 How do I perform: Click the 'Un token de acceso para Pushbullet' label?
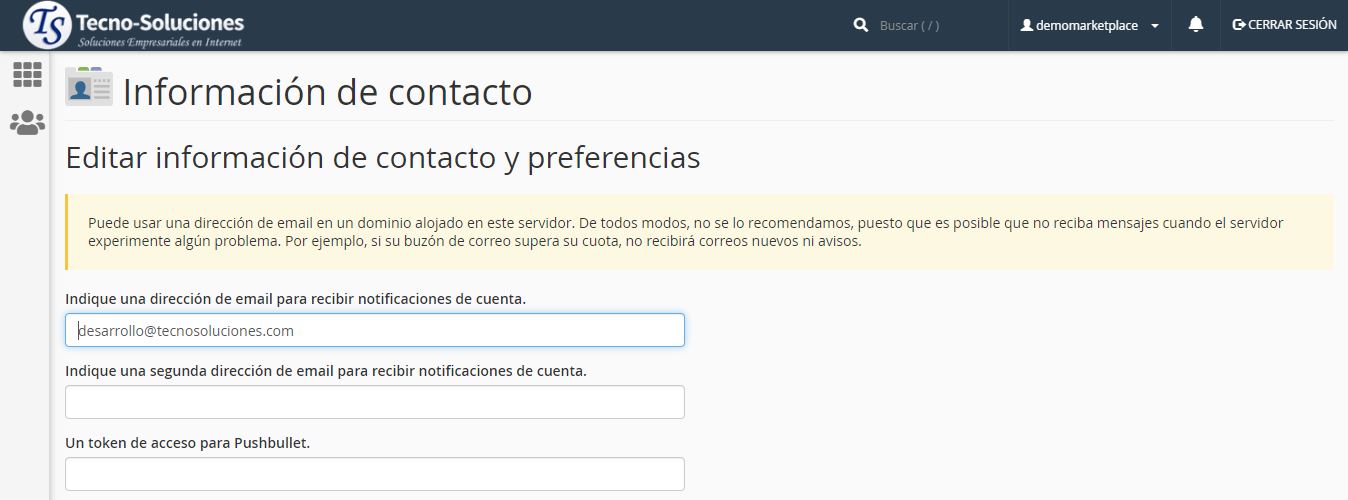click(187, 443)
